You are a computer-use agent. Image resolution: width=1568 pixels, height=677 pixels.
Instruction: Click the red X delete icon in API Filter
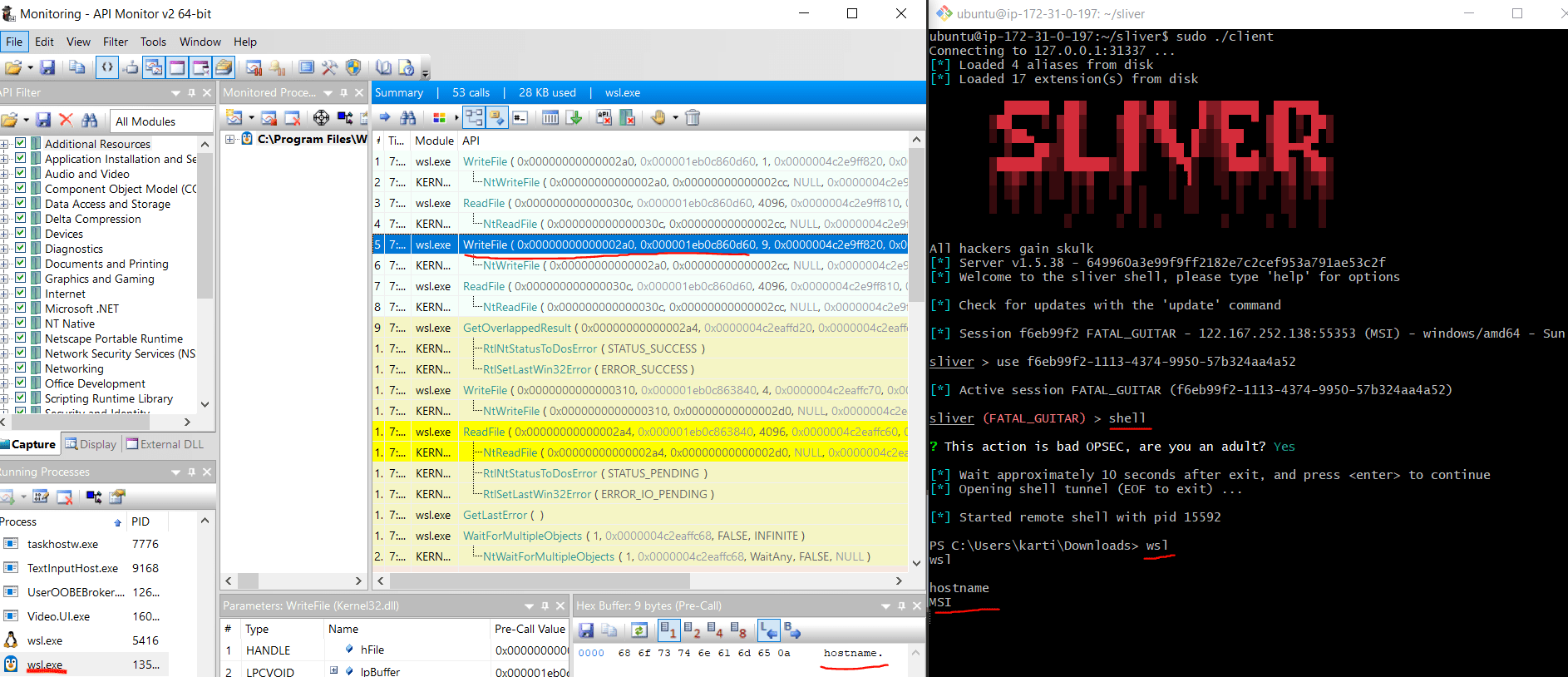pyautogui.click(x=67, y=121)
